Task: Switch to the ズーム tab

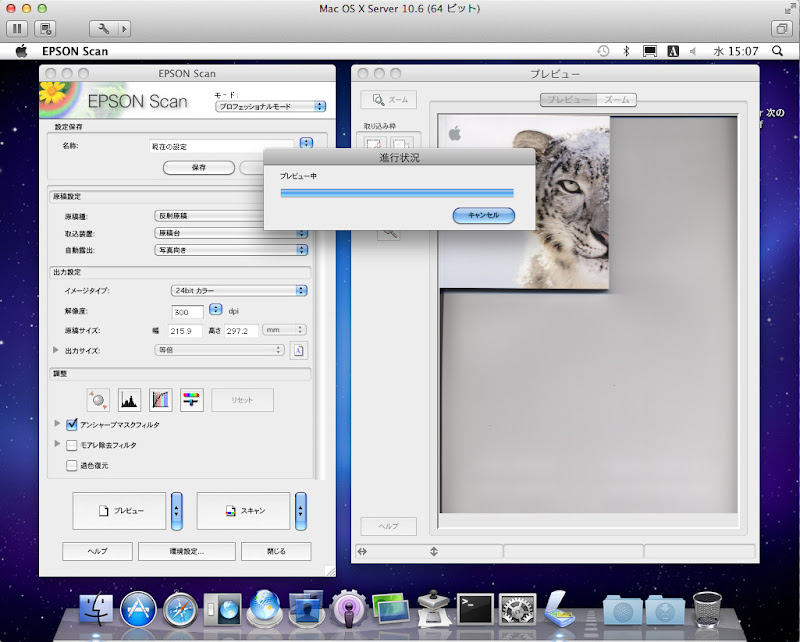Action: click(616, 100)
